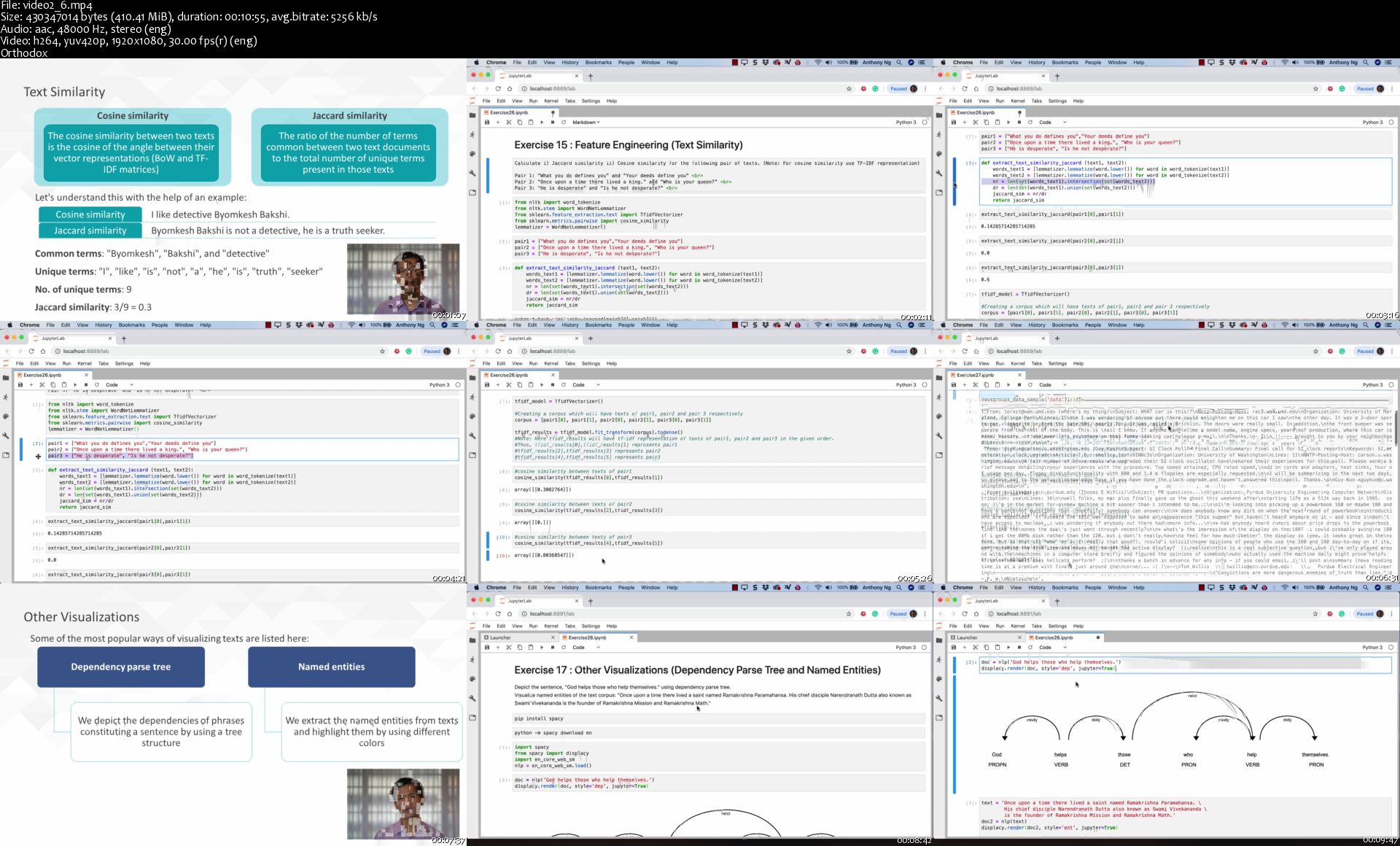Open running sessions sidebar icon in Exercise27 window

tap(939, 397)
